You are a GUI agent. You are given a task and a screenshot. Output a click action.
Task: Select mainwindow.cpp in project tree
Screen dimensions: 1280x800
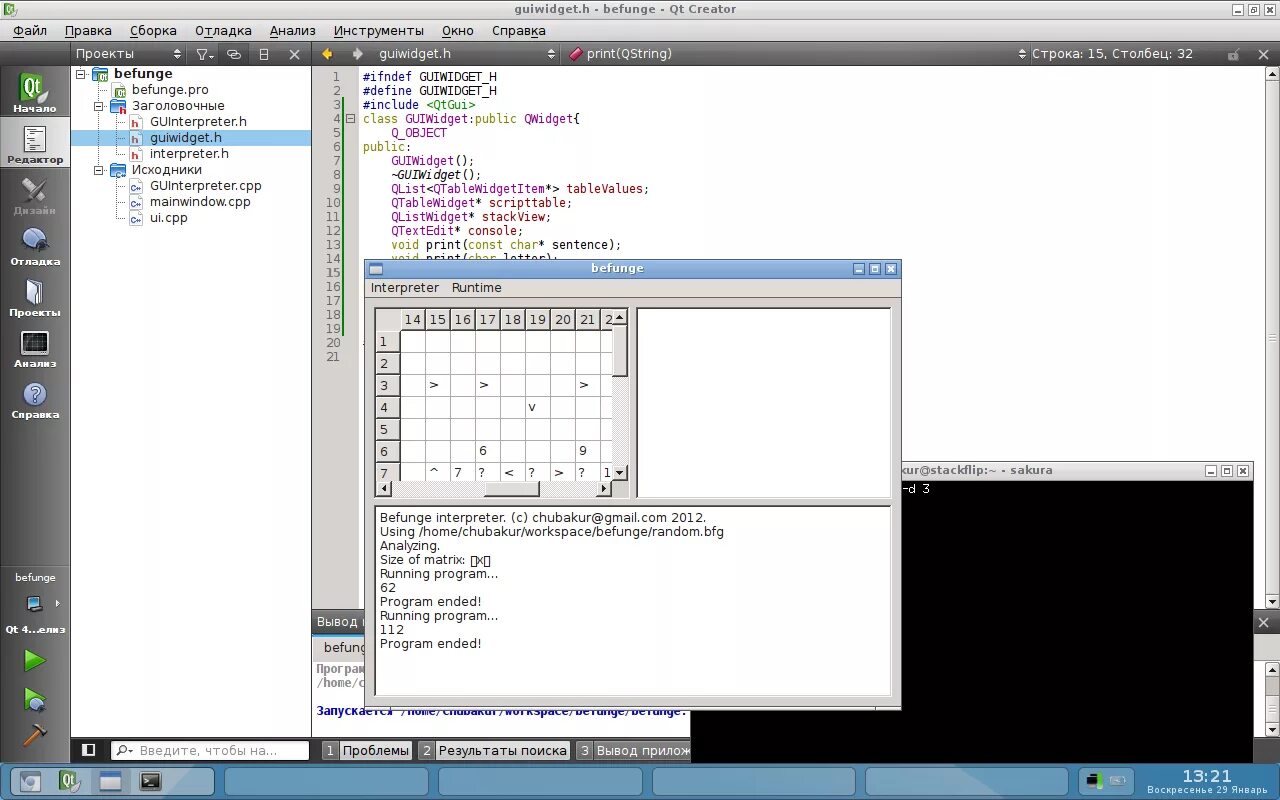[200, 202]
